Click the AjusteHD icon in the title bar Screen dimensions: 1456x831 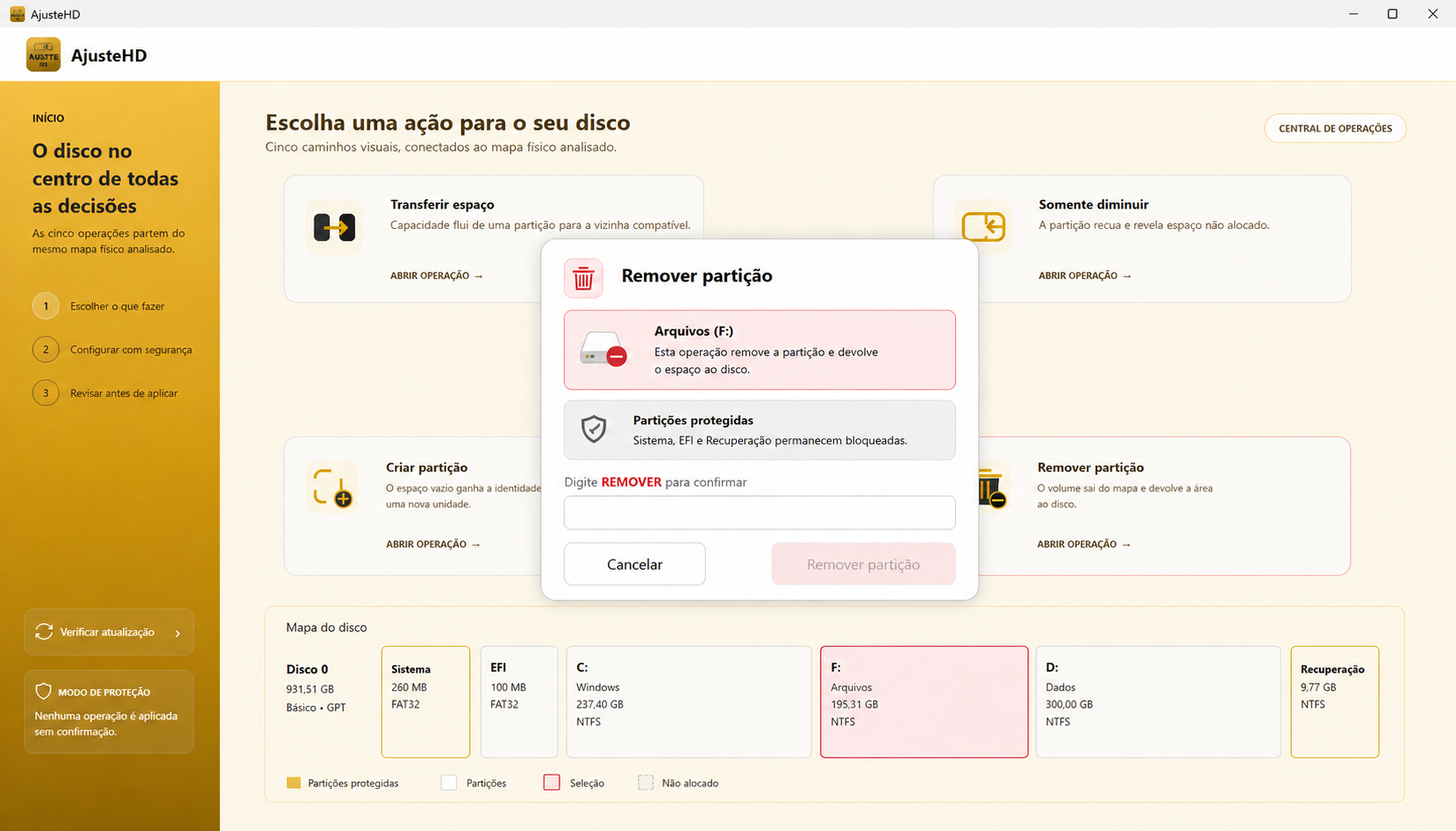17,14
